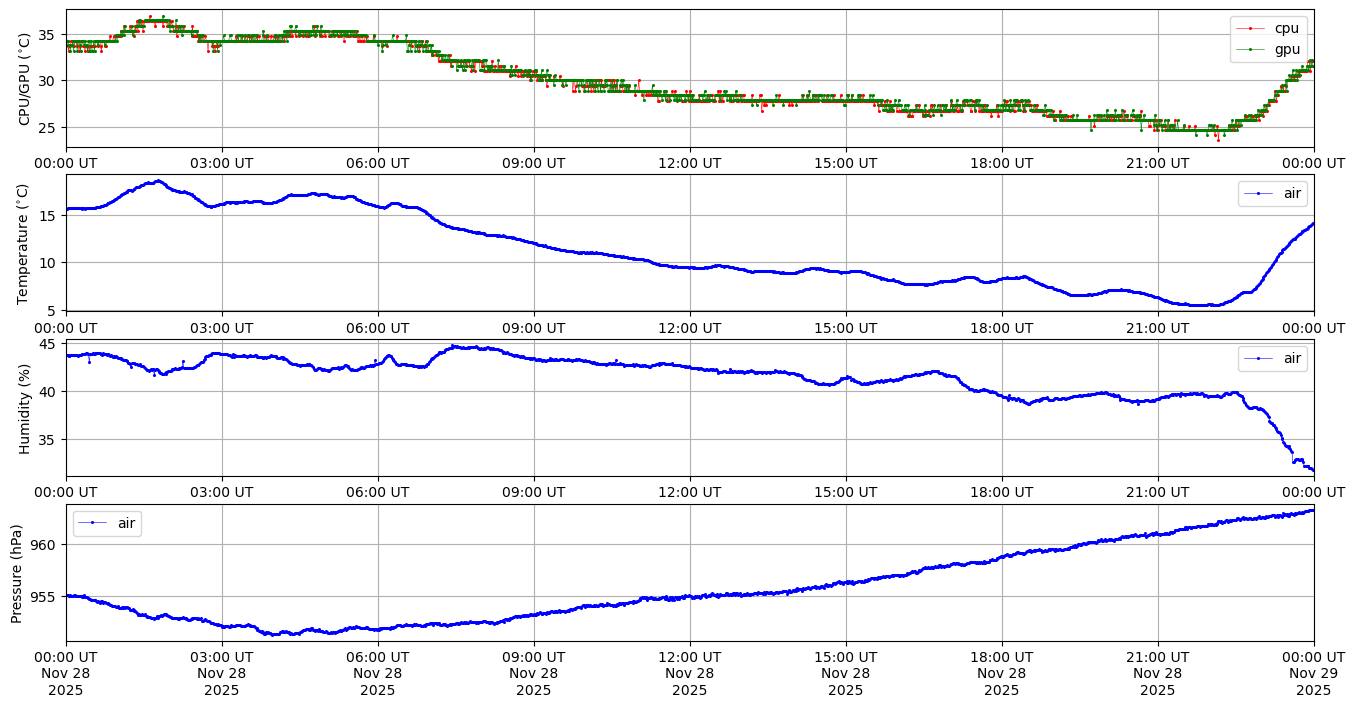The height and width of the screenshot is (707, 1355).
Task: Select the red cpu line marker in legend
Action: [x=1250, y=29]
